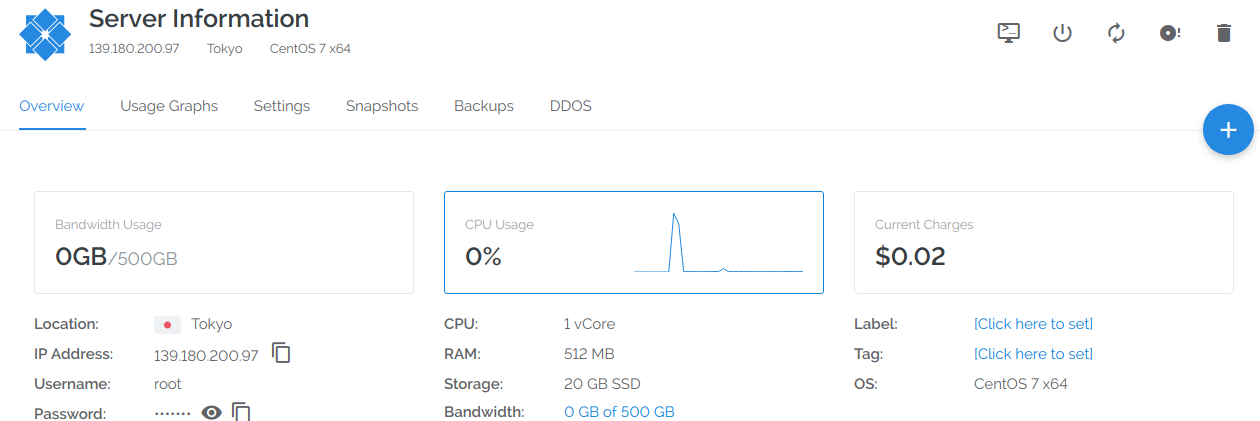
Task: Copy the password with copy icon
Action: pyautogui.click(x=241, y=411)
